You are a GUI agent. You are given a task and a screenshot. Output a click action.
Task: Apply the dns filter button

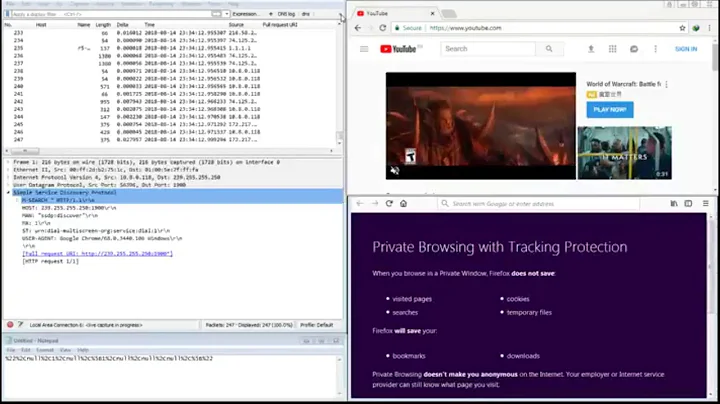pos(305,14)
